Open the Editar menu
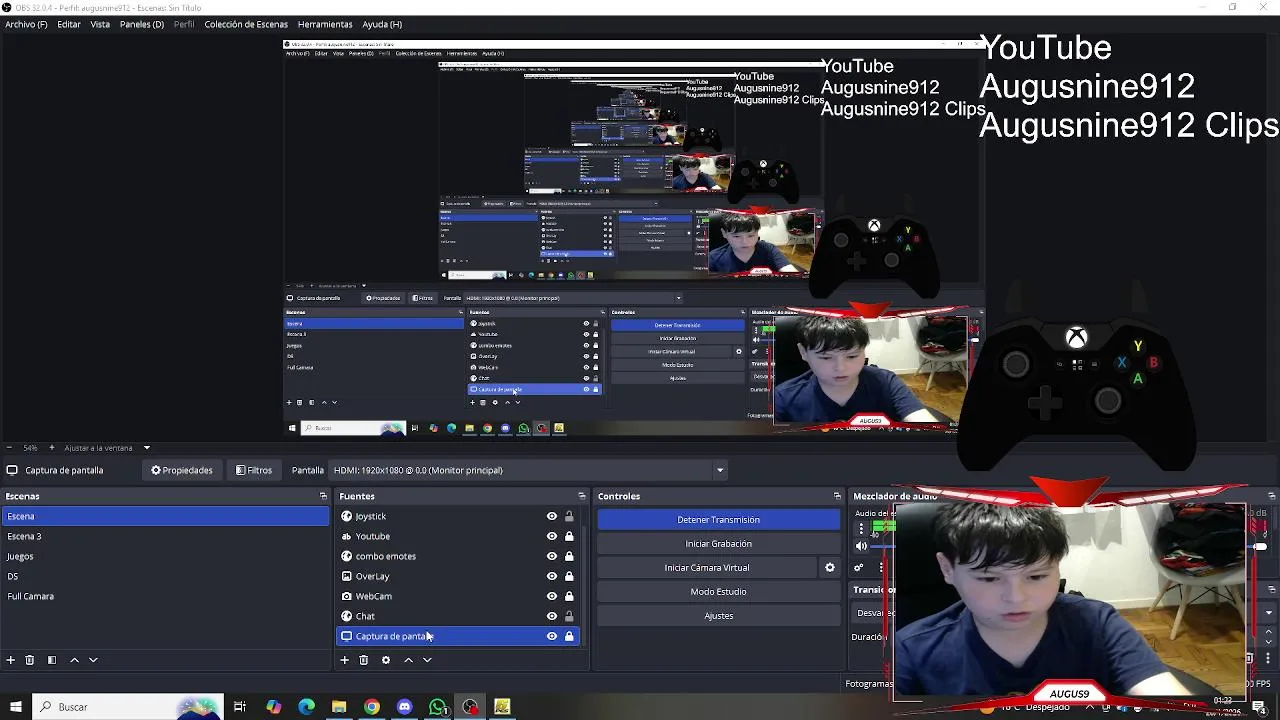1280x720 pixels. pyautogui.click(x=69, y=24)
